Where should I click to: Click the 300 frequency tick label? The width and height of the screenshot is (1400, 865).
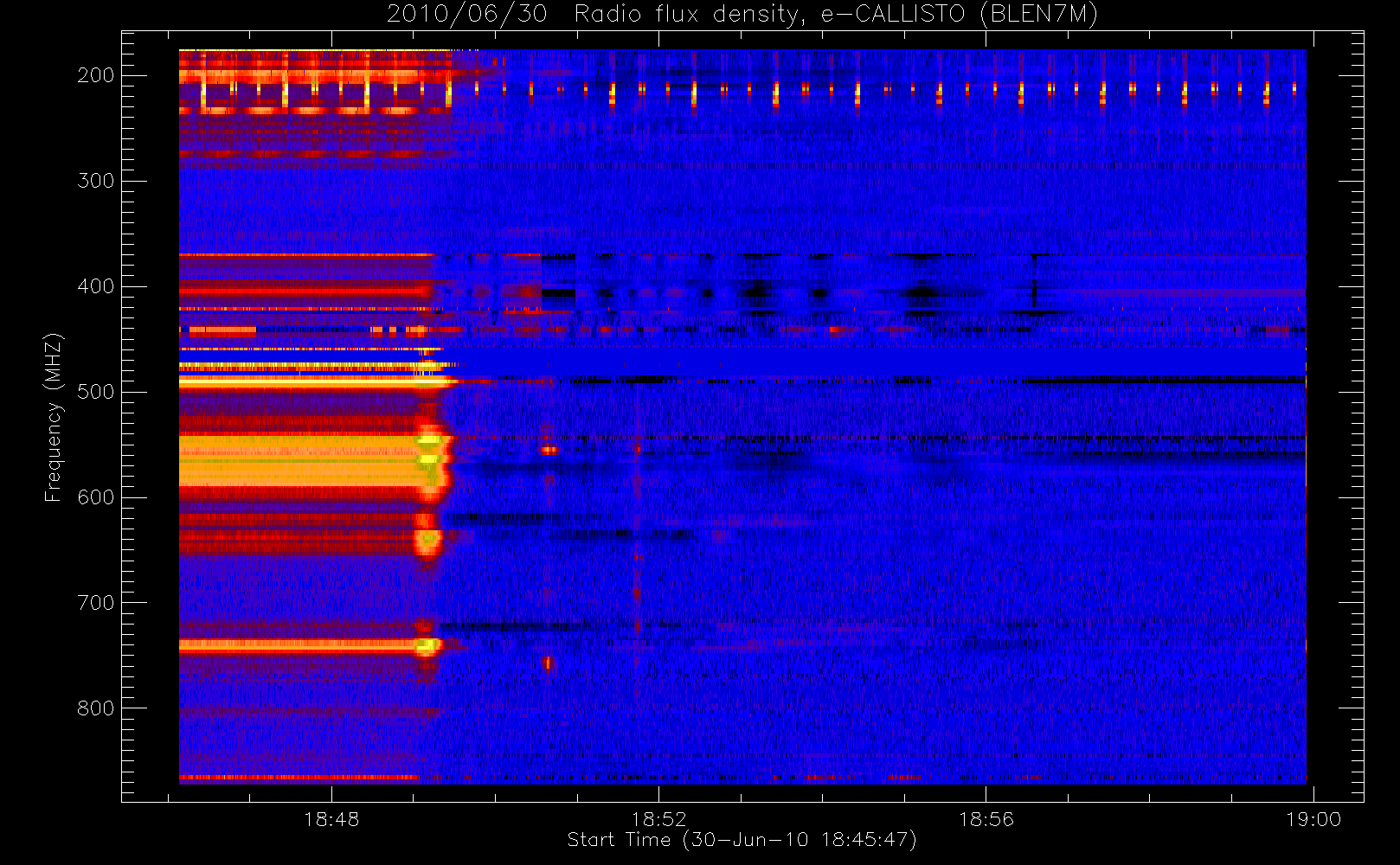[x=95, y=181]
